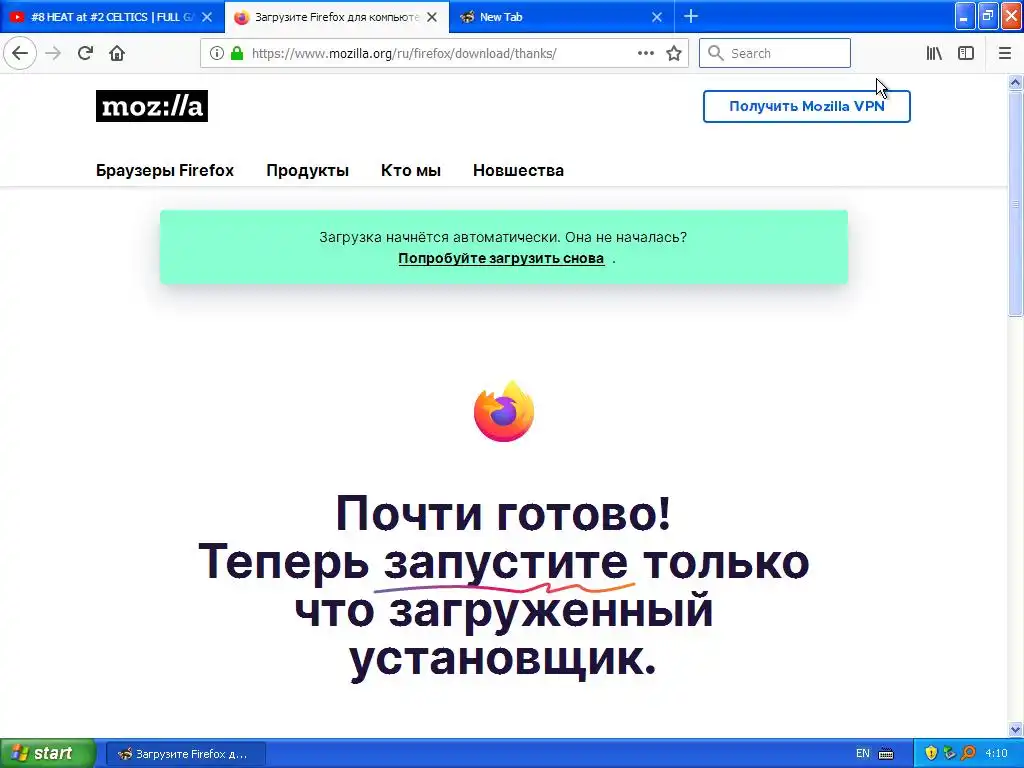This screenshot has height=768, width=1024.
Task: Focus the Search box in toolbar
Action: coord(775,53)
